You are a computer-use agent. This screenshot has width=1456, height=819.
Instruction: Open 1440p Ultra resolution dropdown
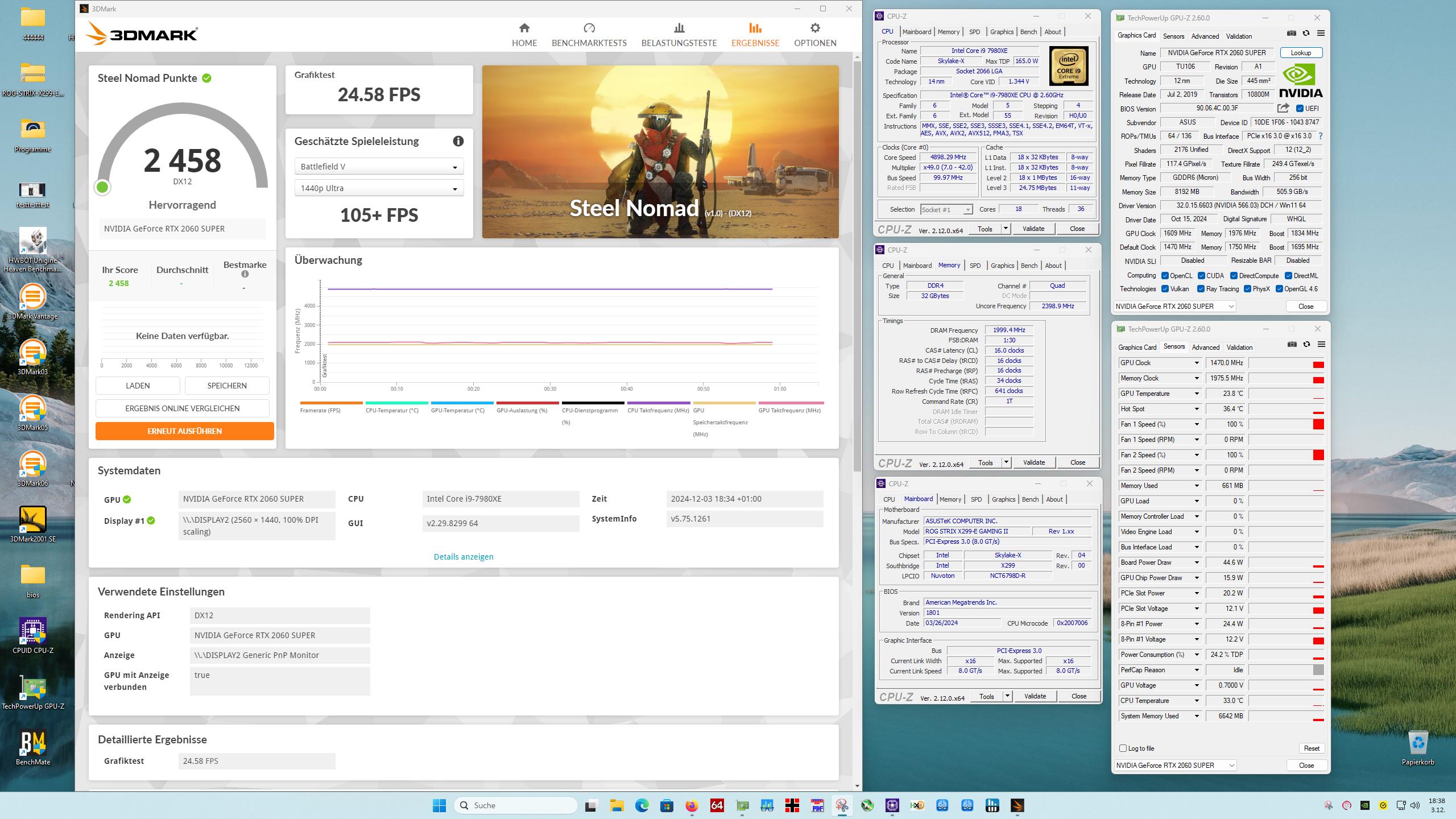(x=379, y=188)
